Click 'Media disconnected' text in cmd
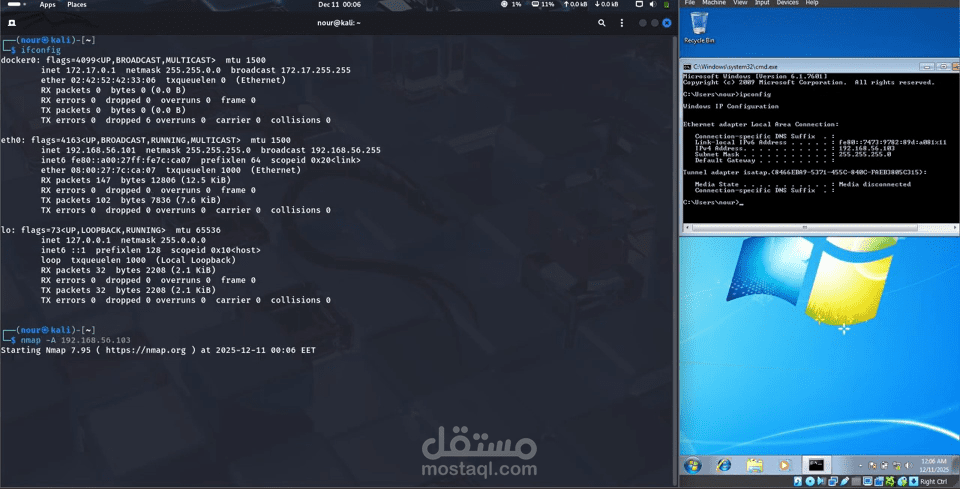Viewport: 960px width, 489px height. [874, 184]
